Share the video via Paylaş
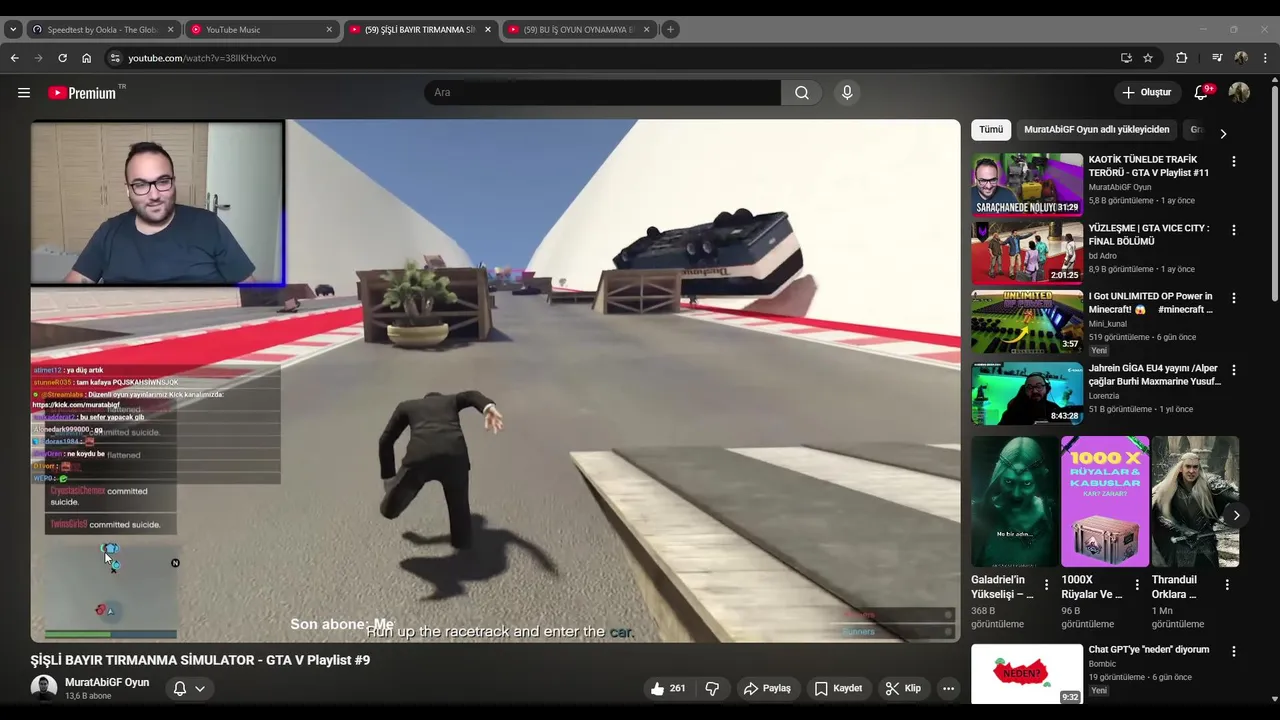The width and height of the screenshot is (1280, 720). tap(767, 688)
